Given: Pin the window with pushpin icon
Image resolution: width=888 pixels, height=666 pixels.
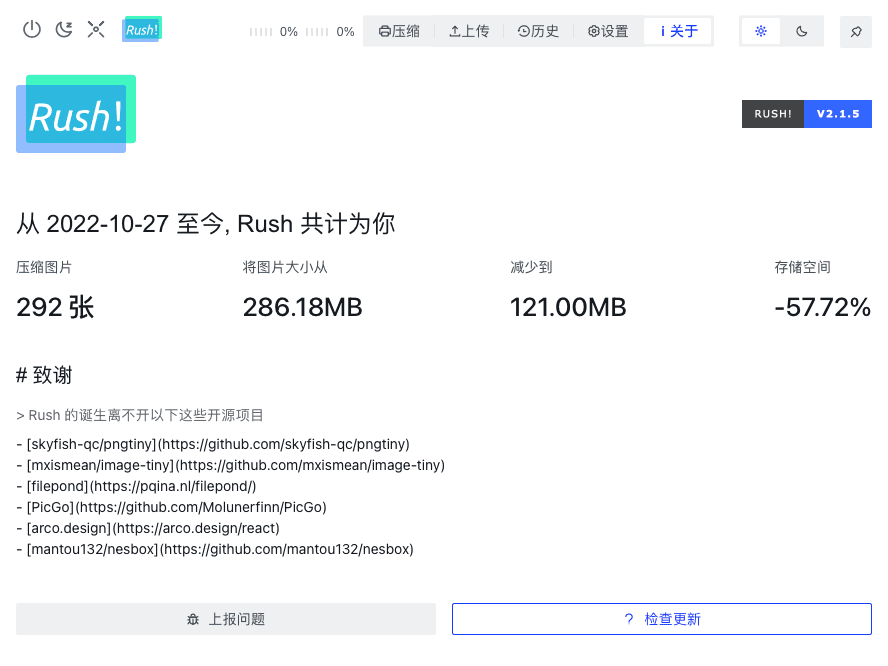Looking at the screenshot, I should pos(856,32).
